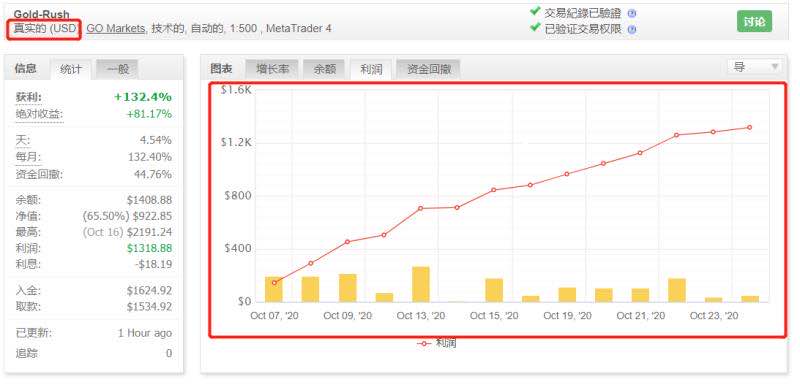Click the $1.2K y-axis label
The width and height of the screenshot is (800, 390).
236,142
